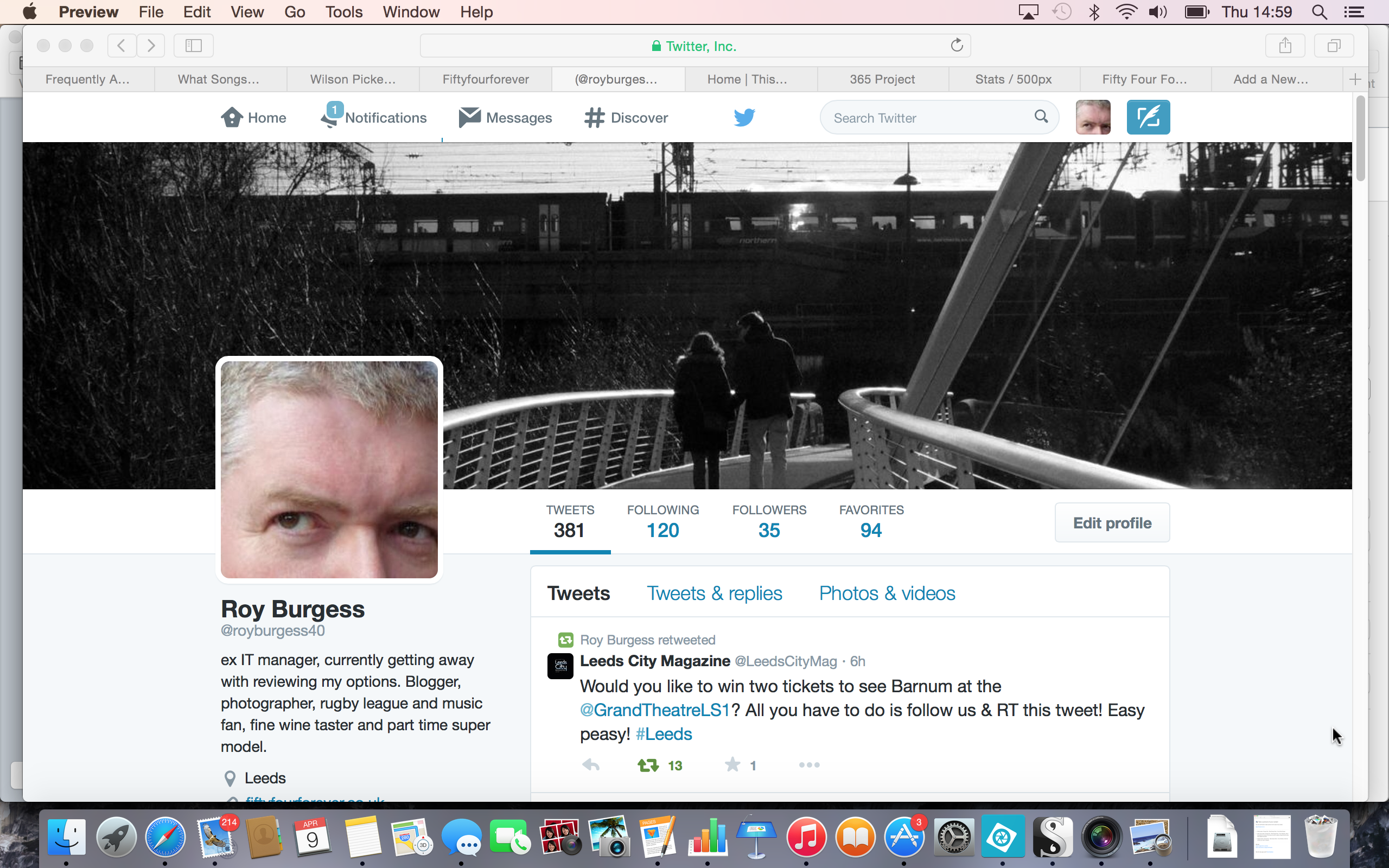
Task: Reload the page in the address bar
Action: point(956,46)
